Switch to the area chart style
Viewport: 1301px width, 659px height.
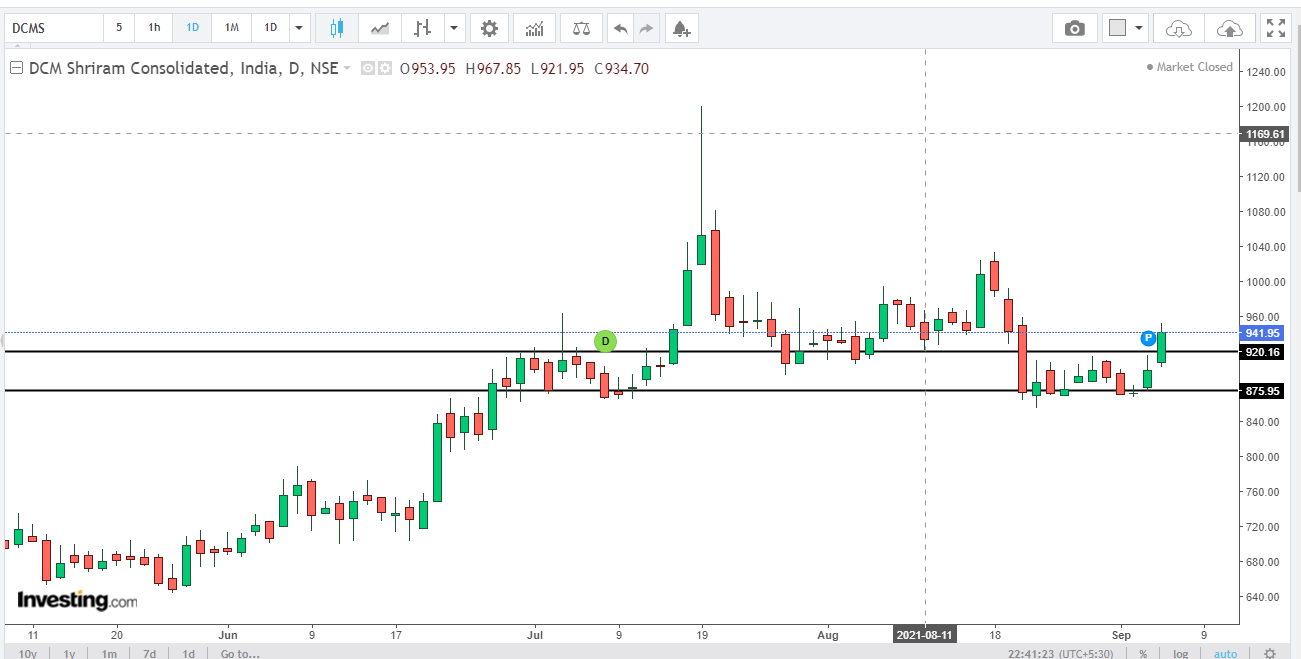(x=380, y=28)
